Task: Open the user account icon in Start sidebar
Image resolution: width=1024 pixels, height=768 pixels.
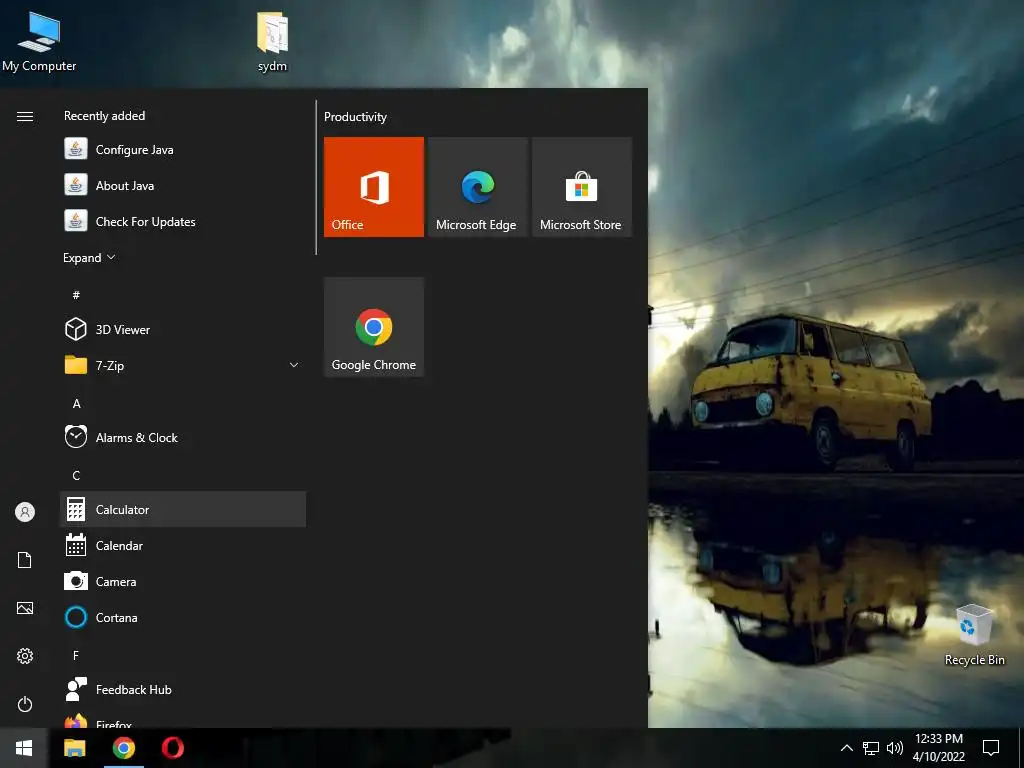Action: point(25,512)
